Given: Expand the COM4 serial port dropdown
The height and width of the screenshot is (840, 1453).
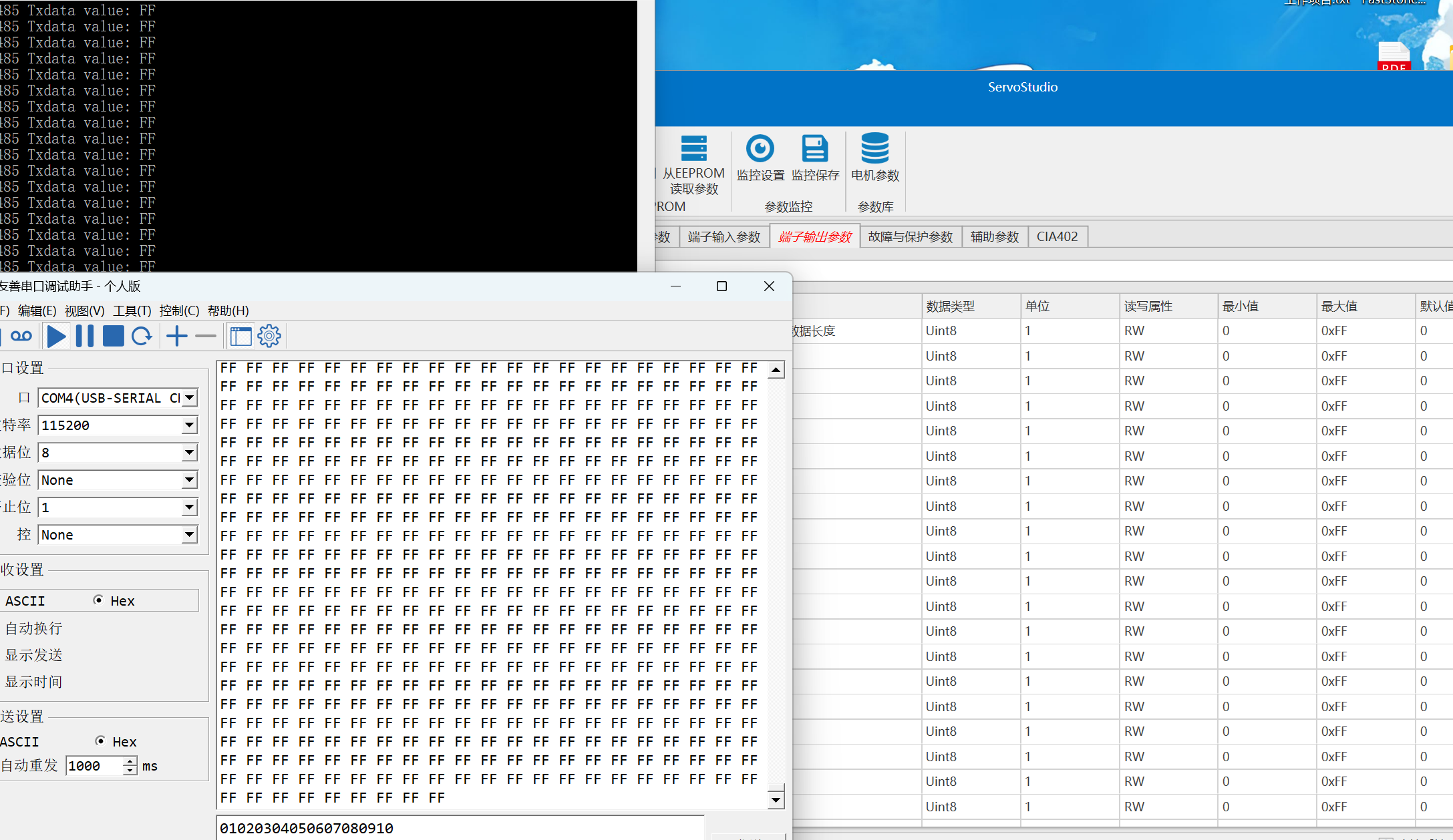Looking at the screenshot, I should point(190,398).
